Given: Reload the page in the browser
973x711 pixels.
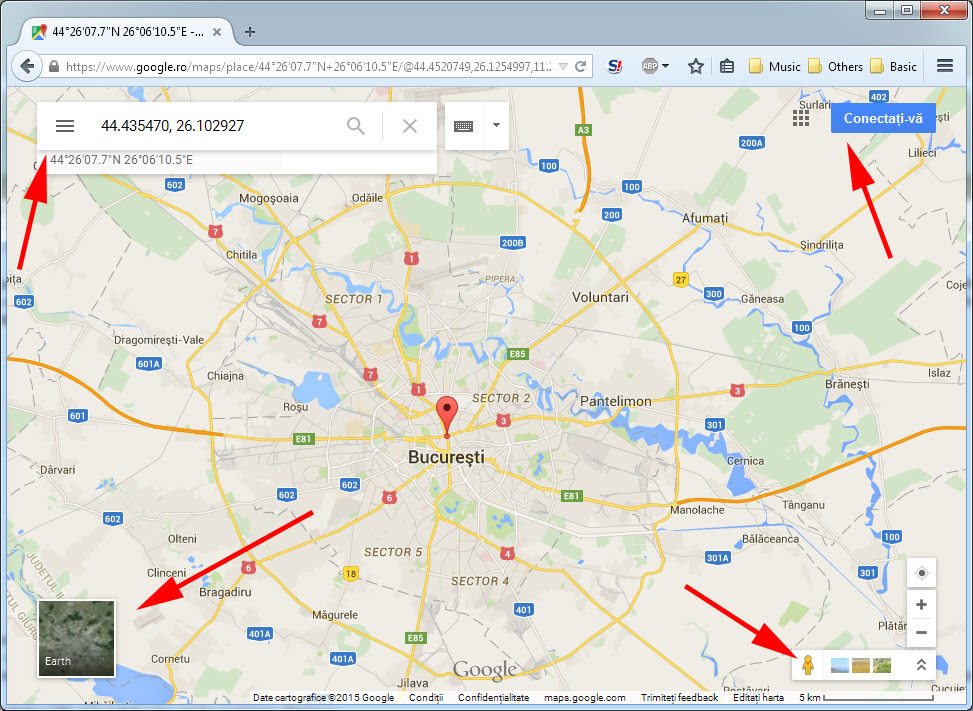Looking at the screenshot, I should pos(581,66).
